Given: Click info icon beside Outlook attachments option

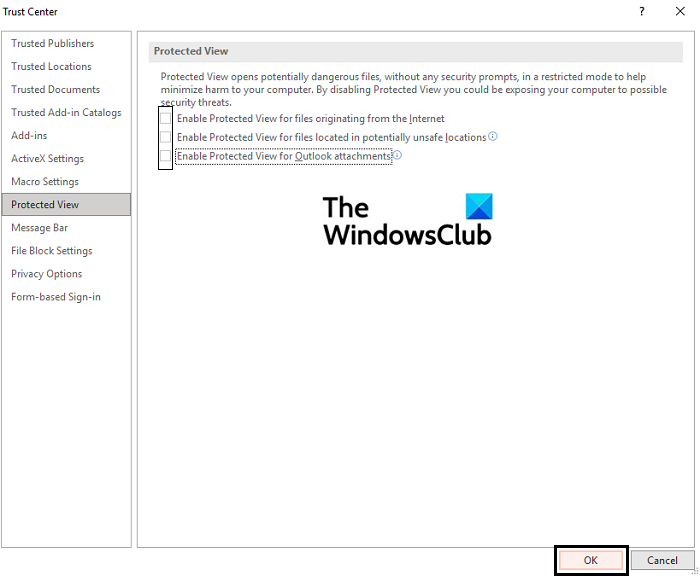Looking at the screenshot, I should coord(397,155).
